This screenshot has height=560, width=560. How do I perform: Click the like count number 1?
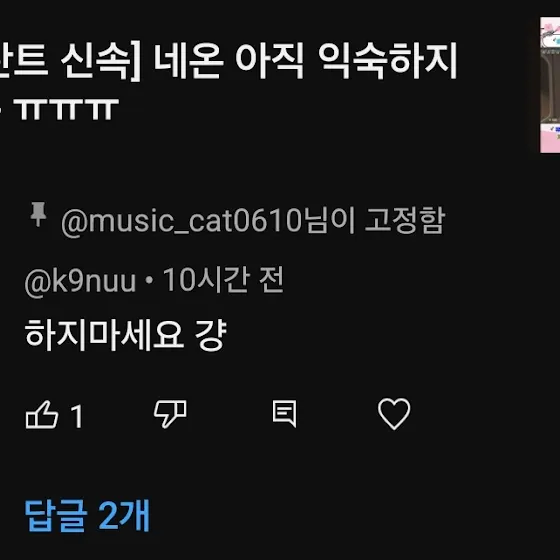77,416
